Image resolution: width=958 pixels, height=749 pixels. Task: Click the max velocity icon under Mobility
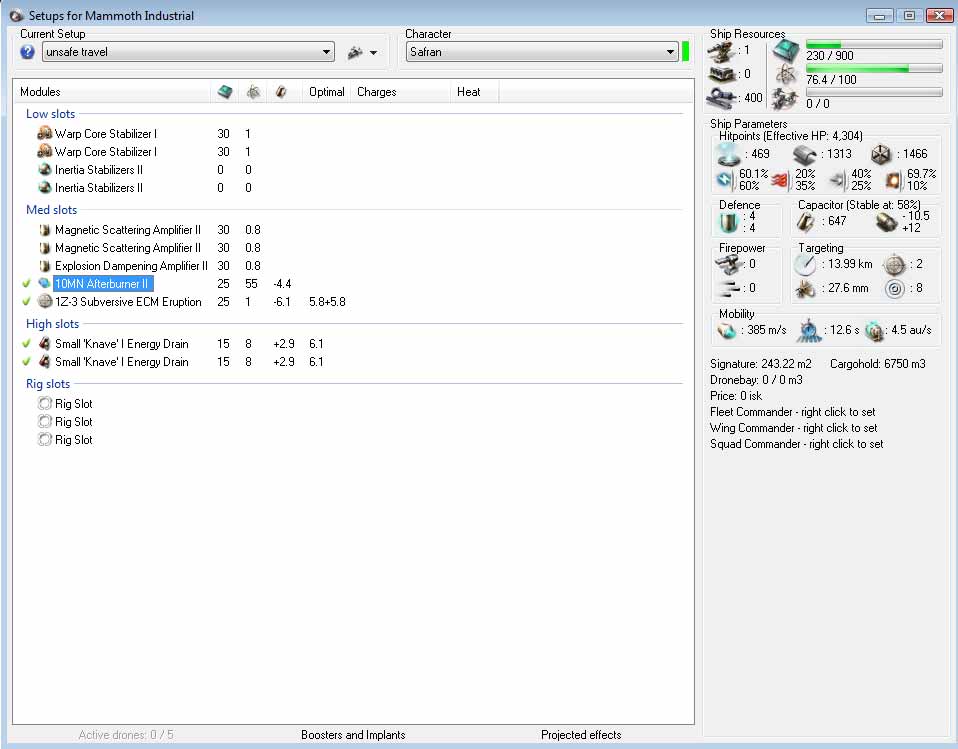click(x=727, y=329)
